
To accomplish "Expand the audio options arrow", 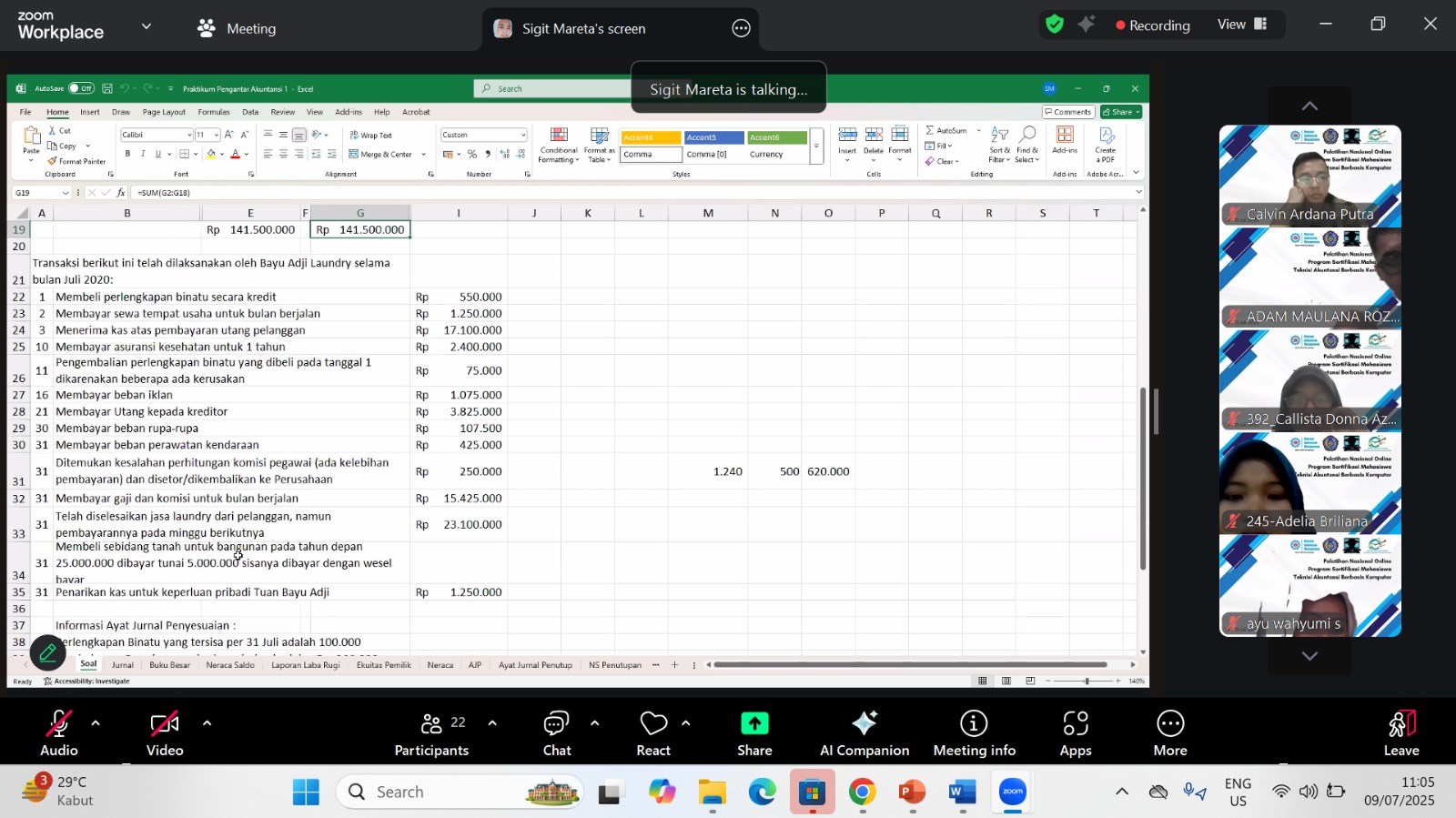I will click(96, 723).
